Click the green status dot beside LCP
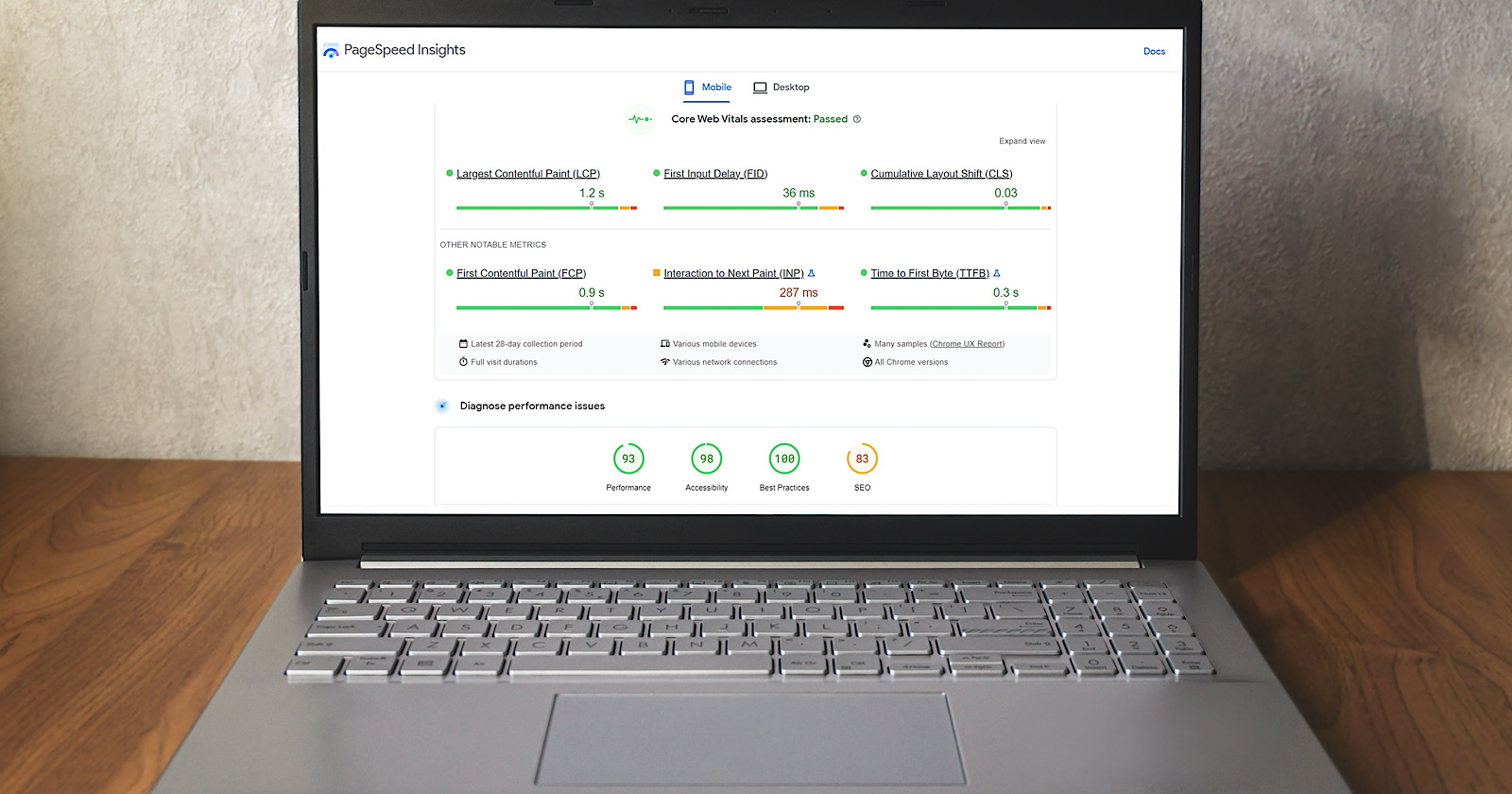This screenshot has height=794, width=1512. point(450,173)
